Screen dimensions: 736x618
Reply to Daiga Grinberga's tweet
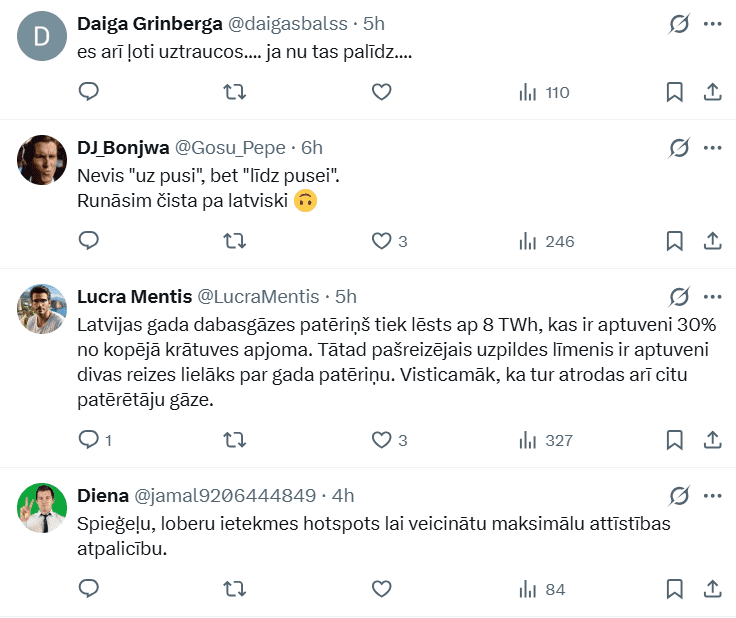pyautogui.click(x=89, y=92)
